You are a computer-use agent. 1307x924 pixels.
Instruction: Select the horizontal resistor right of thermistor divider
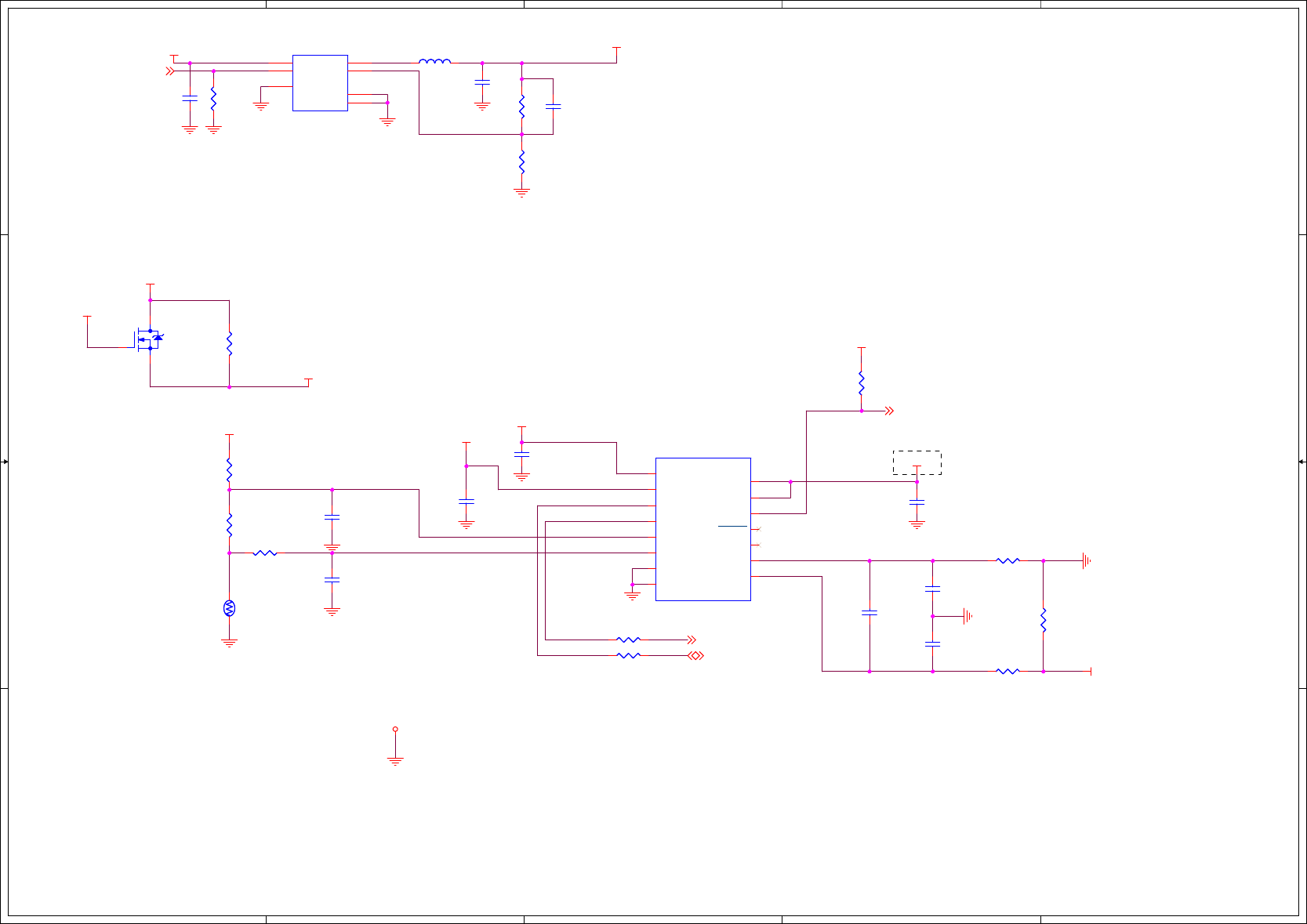pyautogui.click(x=265, y=553)
